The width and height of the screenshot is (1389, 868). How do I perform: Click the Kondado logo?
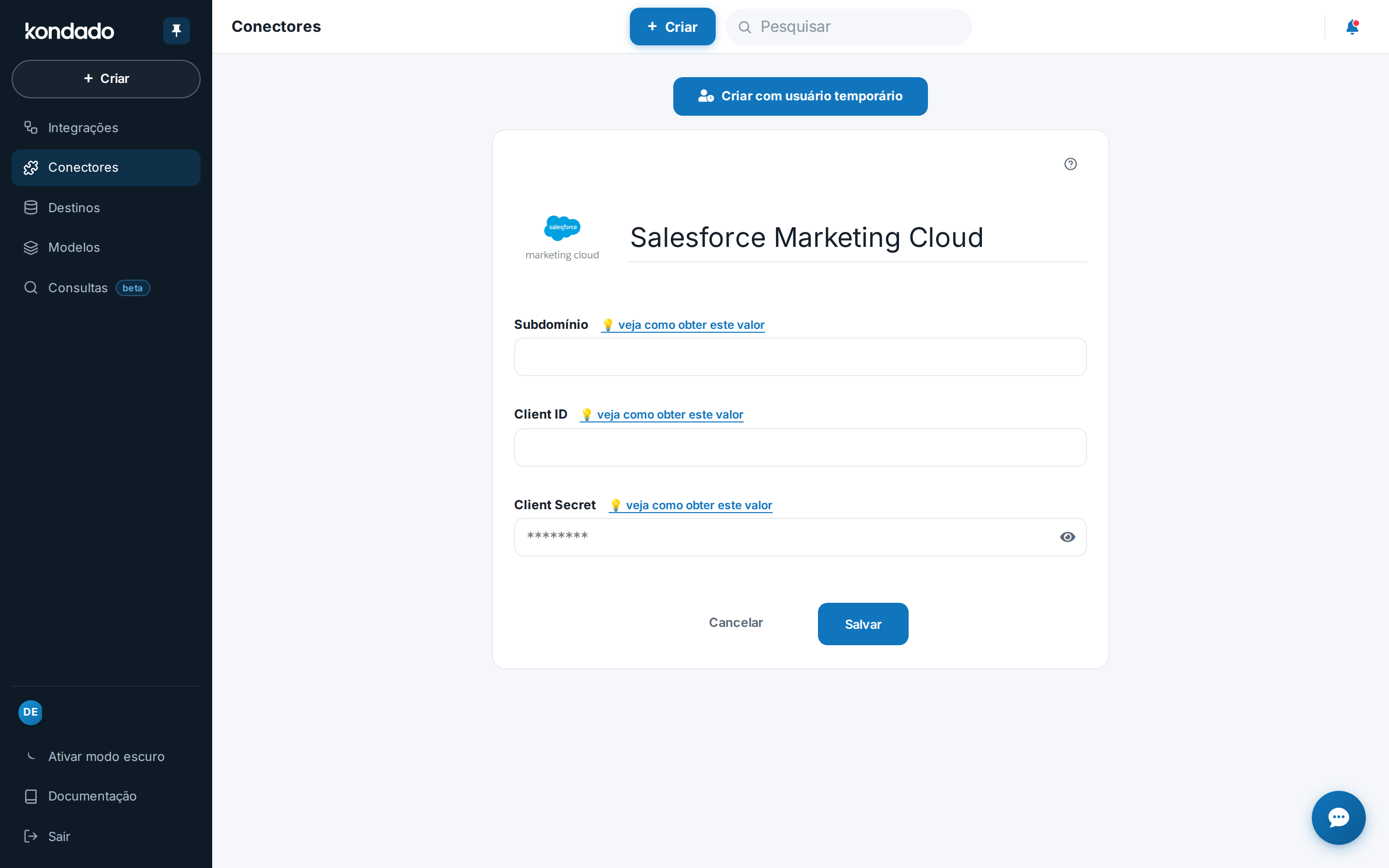click(x=69, y=30)
